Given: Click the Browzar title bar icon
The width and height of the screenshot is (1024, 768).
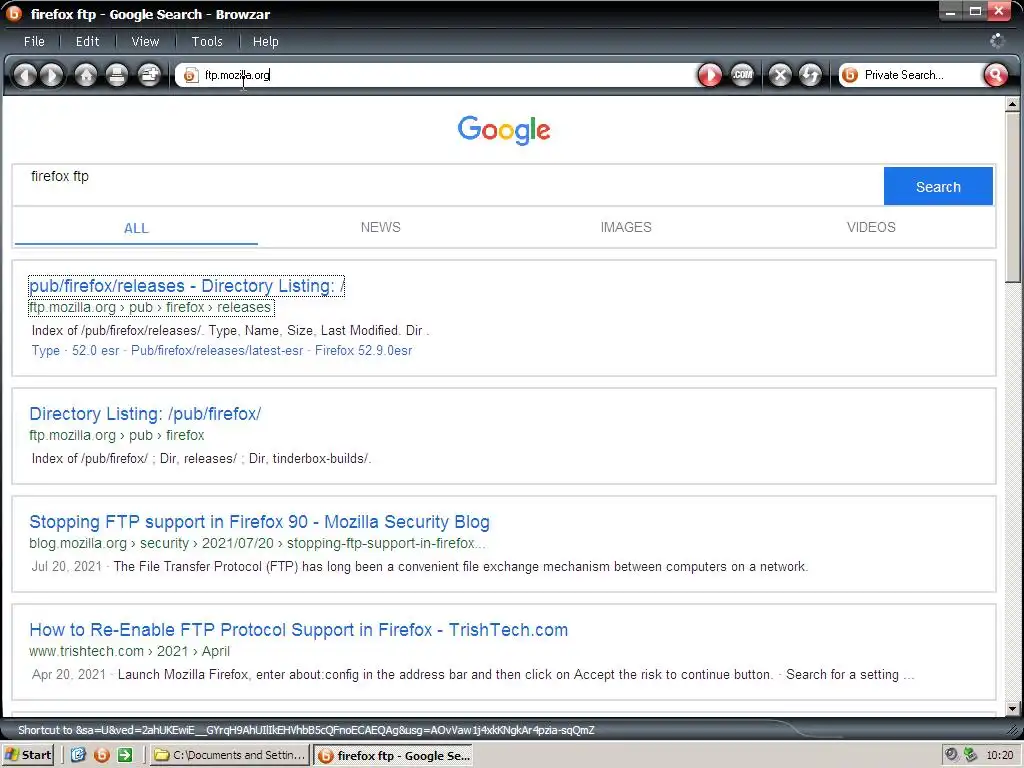Looking at the screenshot, I should click(14, 14).
